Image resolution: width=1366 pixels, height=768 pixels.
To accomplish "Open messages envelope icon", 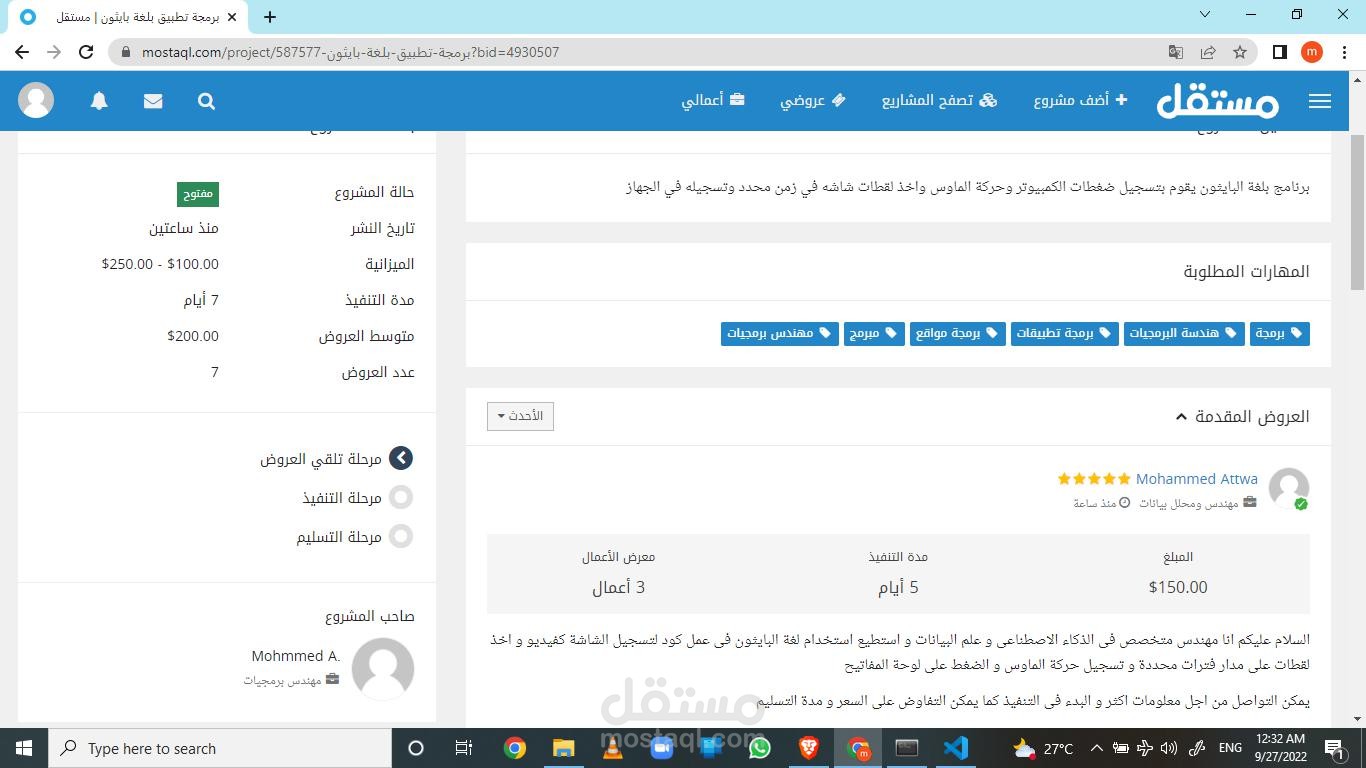I will [x=153, y=101].
